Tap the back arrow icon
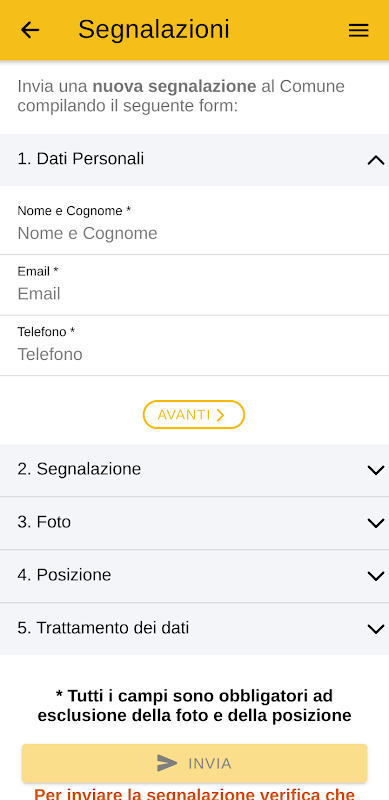 30,30
